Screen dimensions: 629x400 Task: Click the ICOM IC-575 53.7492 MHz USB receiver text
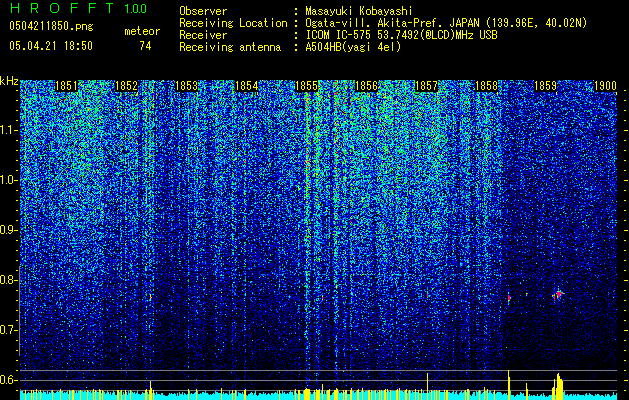point(401,35)
